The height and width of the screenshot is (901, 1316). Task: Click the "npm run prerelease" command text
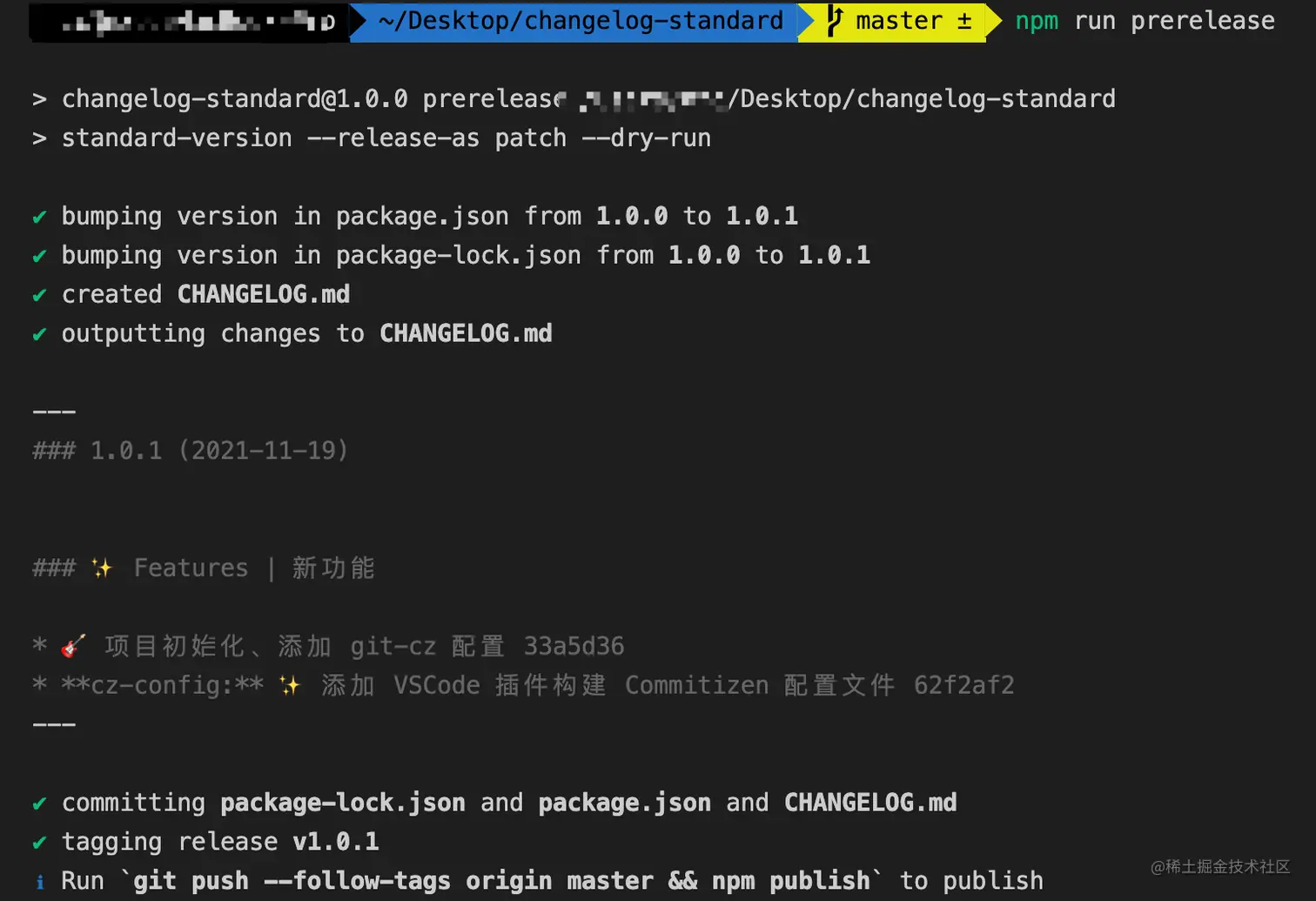[1144, 20]
